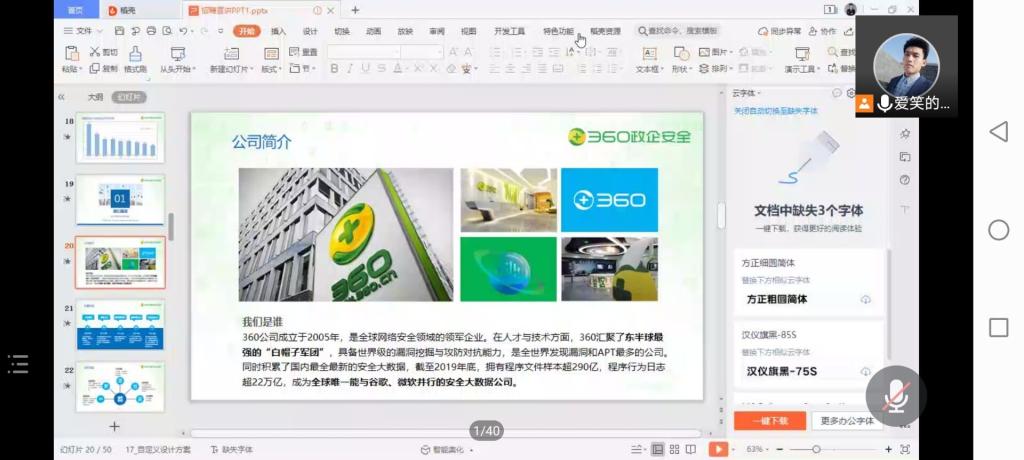Download the 方正粗圆简体 cloud font
The height and width of the screenshot is (460, 1024).
pyautogui.click(x=866, y=300)
